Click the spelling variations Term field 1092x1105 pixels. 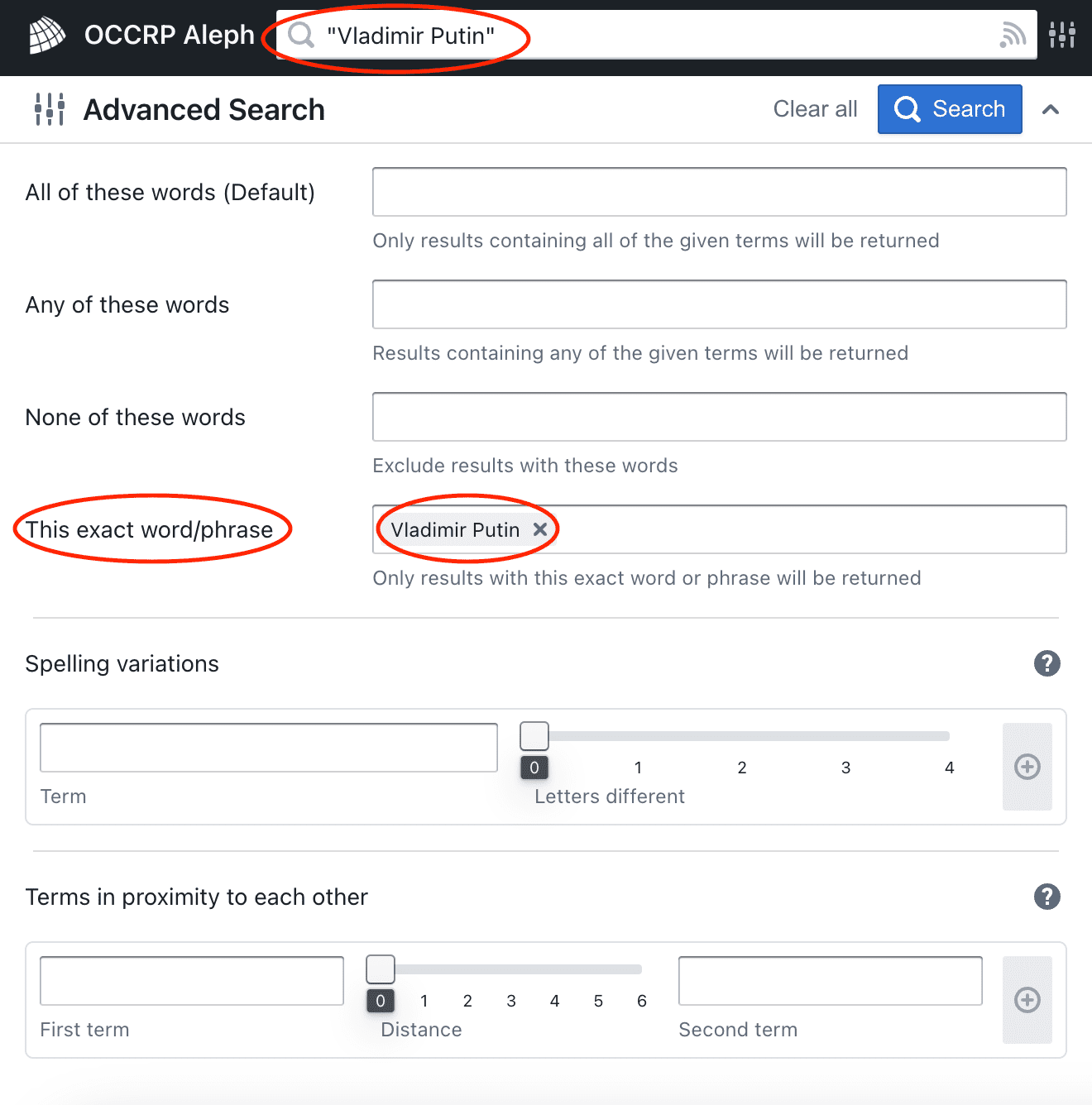[x=269, y=748]
